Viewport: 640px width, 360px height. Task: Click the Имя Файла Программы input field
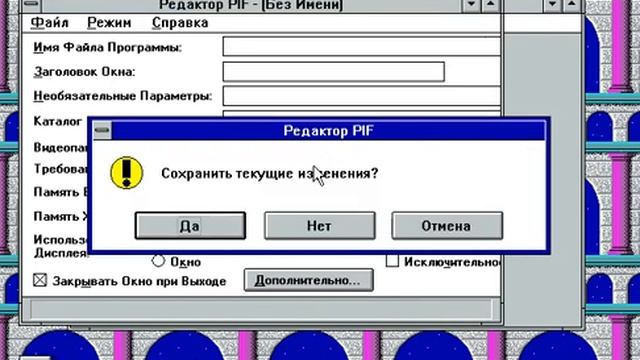pyautogui.click(x=362, y=47)
